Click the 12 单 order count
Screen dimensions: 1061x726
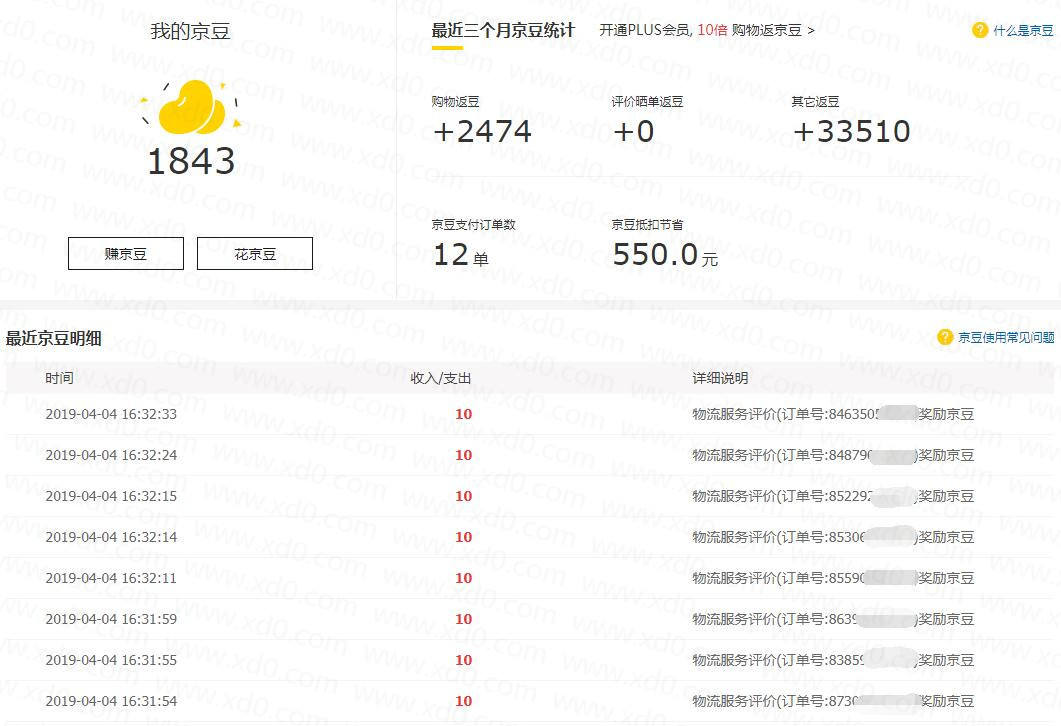click(461, 255)
